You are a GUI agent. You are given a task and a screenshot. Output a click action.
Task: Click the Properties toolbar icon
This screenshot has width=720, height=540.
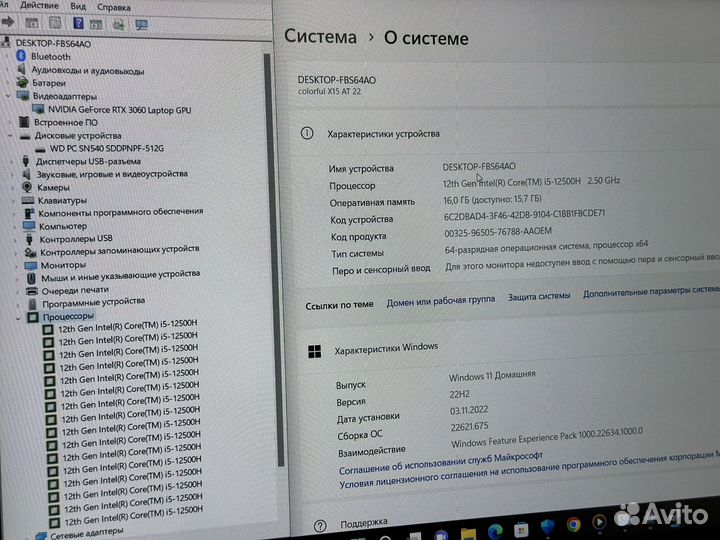point(55,22)
